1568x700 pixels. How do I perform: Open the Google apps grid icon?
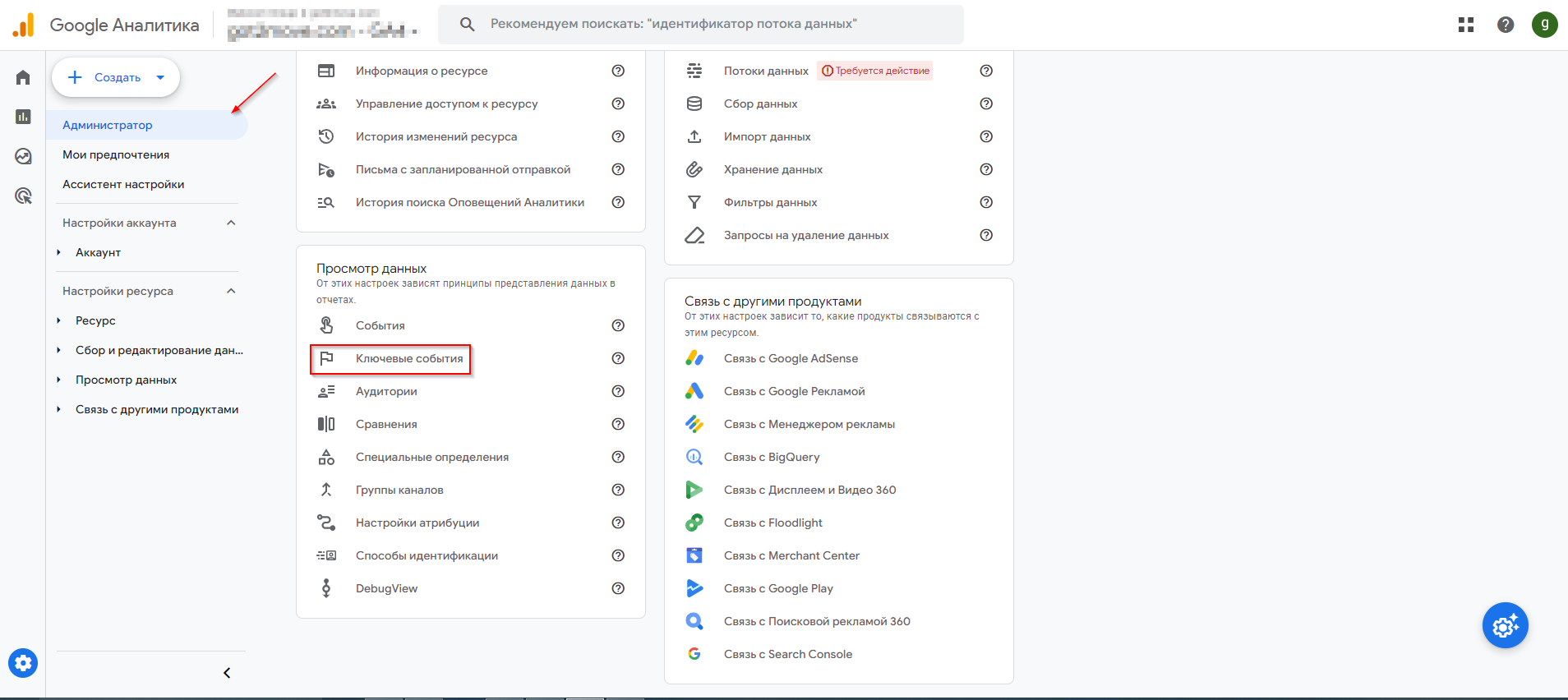(x=1466, y=25)
